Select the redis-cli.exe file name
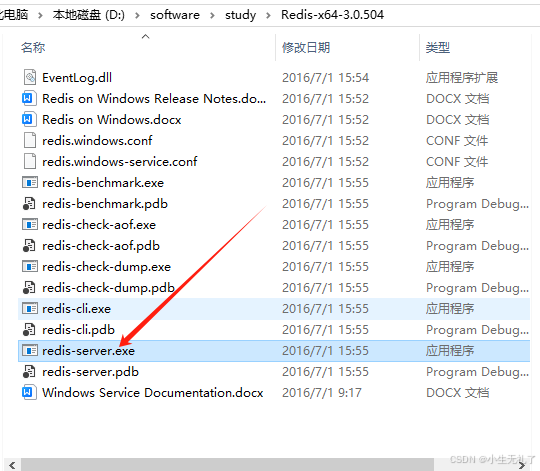 [76, 309]
